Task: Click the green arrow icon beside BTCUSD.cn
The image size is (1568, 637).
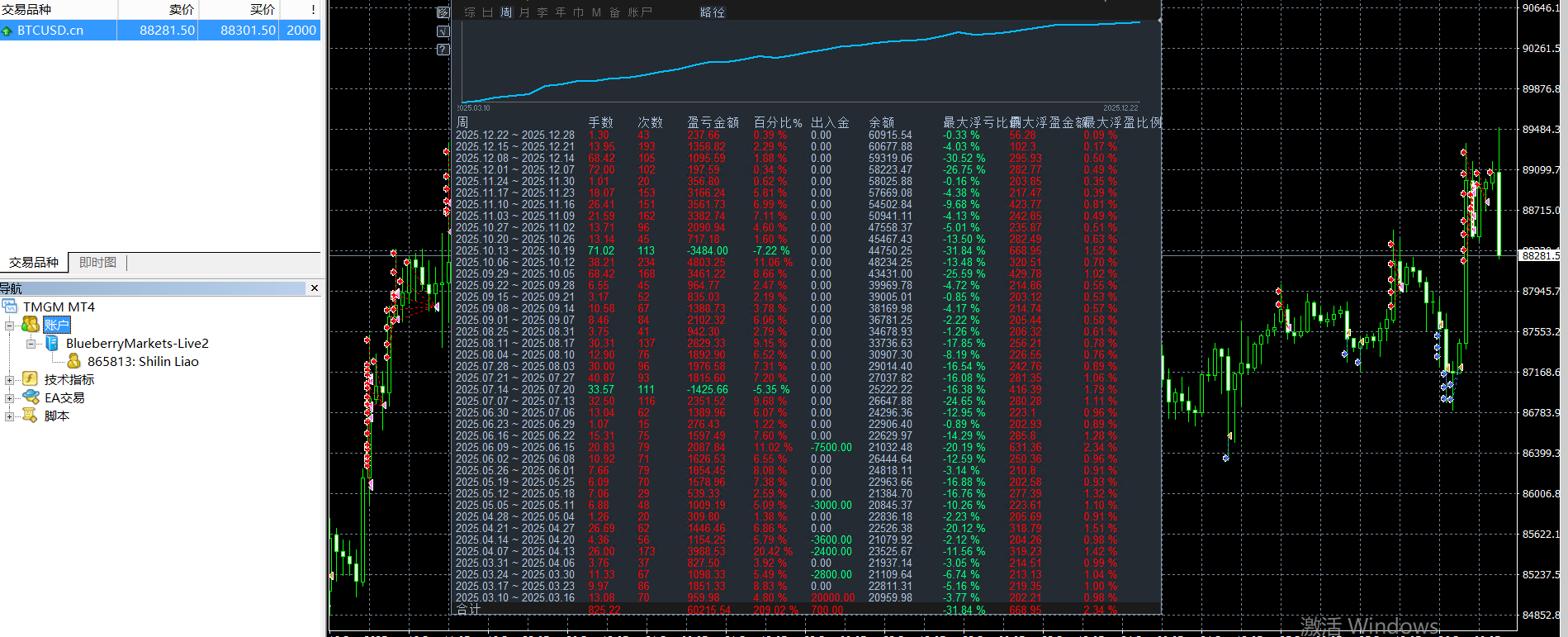Action: pos(7,31)
